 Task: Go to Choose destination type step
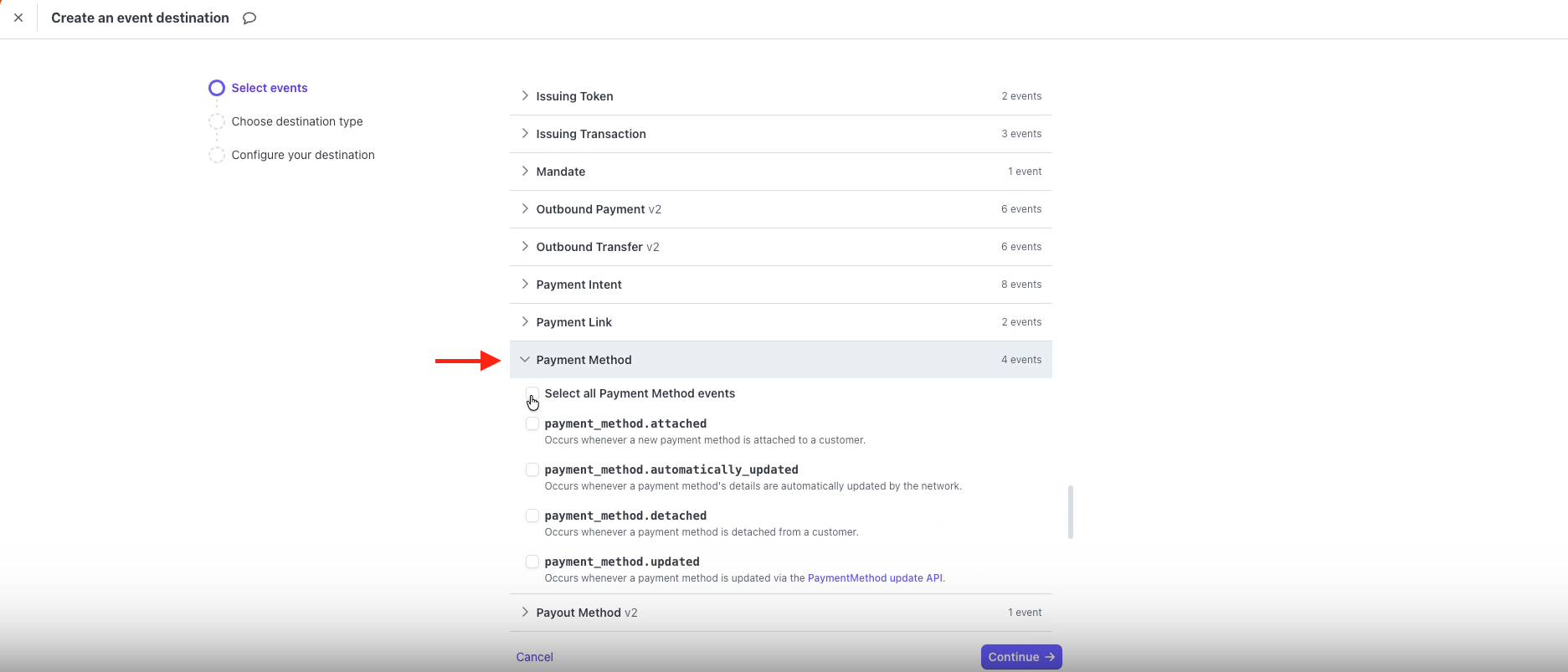coord(297,121)
